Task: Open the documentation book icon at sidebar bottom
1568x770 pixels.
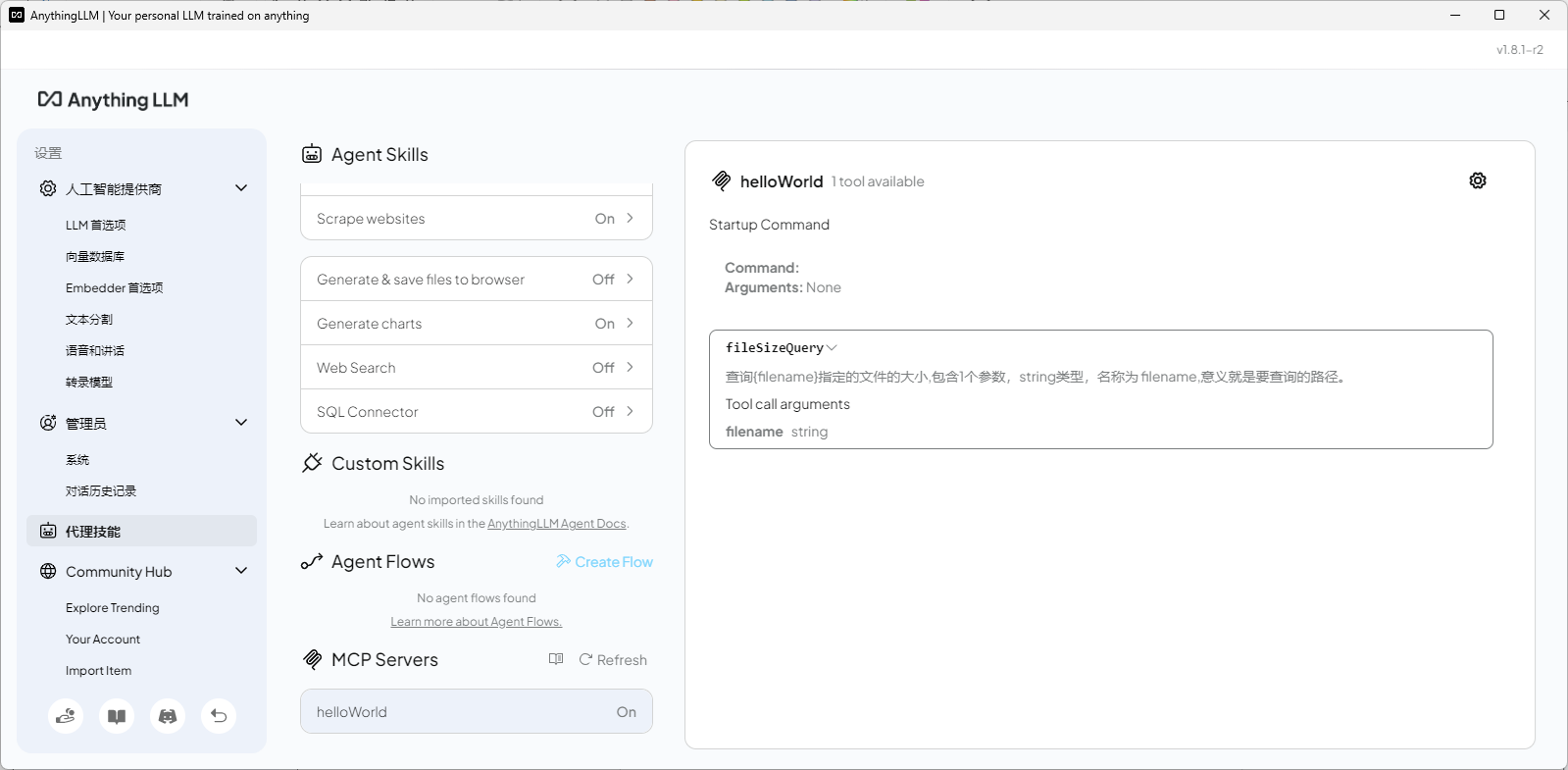Action: pos(117,716)
